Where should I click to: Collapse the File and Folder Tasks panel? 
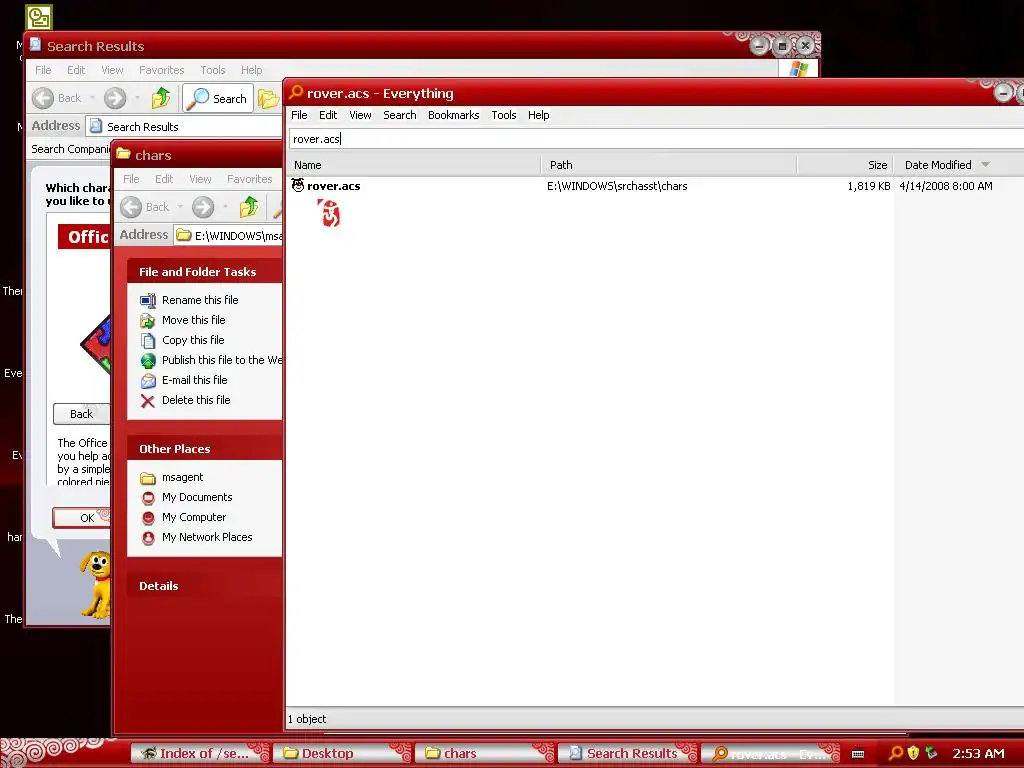click(x=205, y=272)
